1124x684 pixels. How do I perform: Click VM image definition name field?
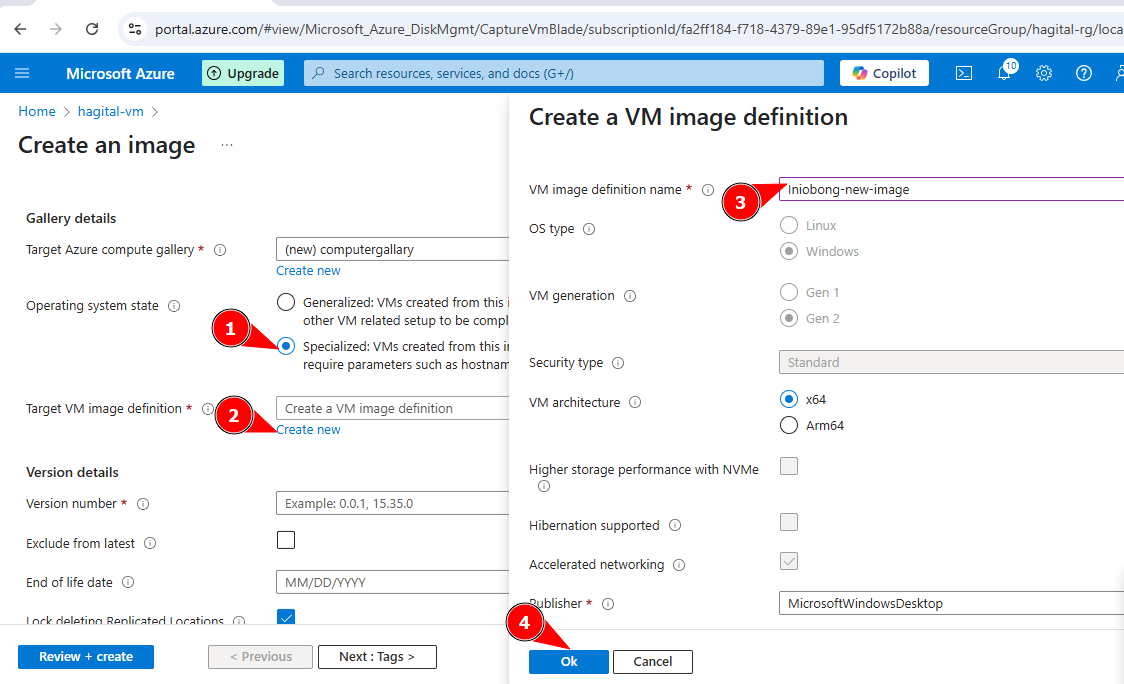point(951,189)
